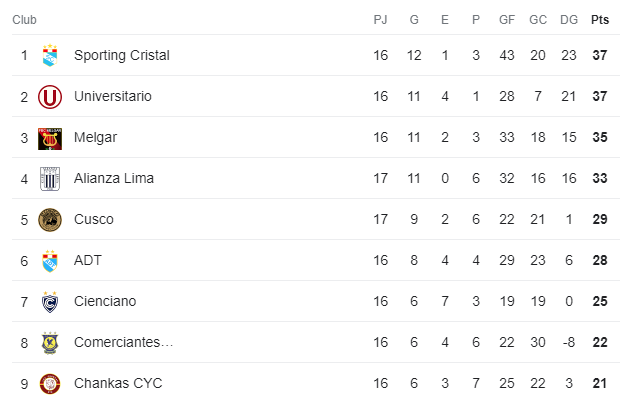Click the Sporting Cristal club crest
This screenshot has height=402, width=620.
coord(50,56)
